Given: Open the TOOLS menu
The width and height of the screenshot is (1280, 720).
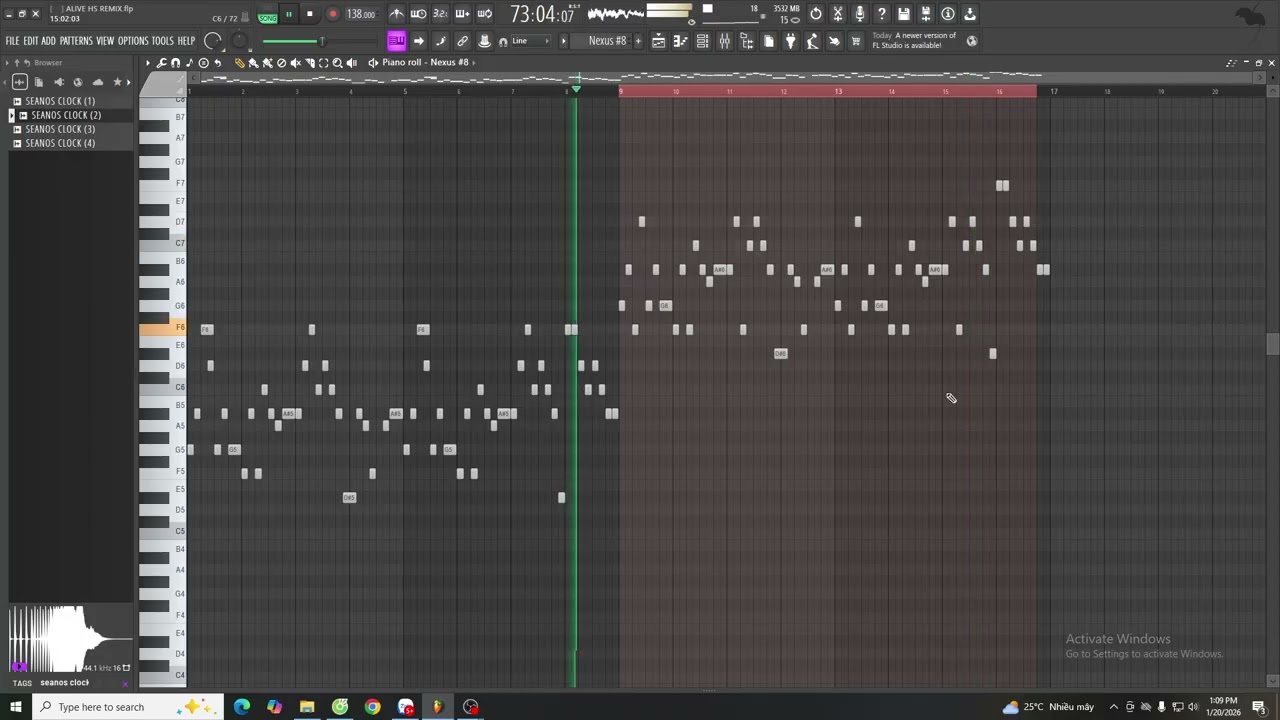Looking at the screenshot, I should pyautogui.click(x=163, y=41).
